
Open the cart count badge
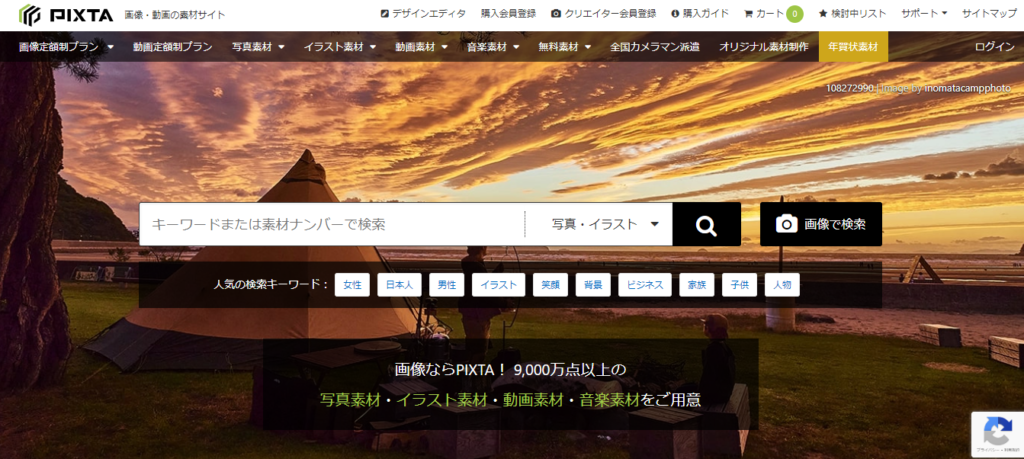pyautogui.click(x=795, y=14)
